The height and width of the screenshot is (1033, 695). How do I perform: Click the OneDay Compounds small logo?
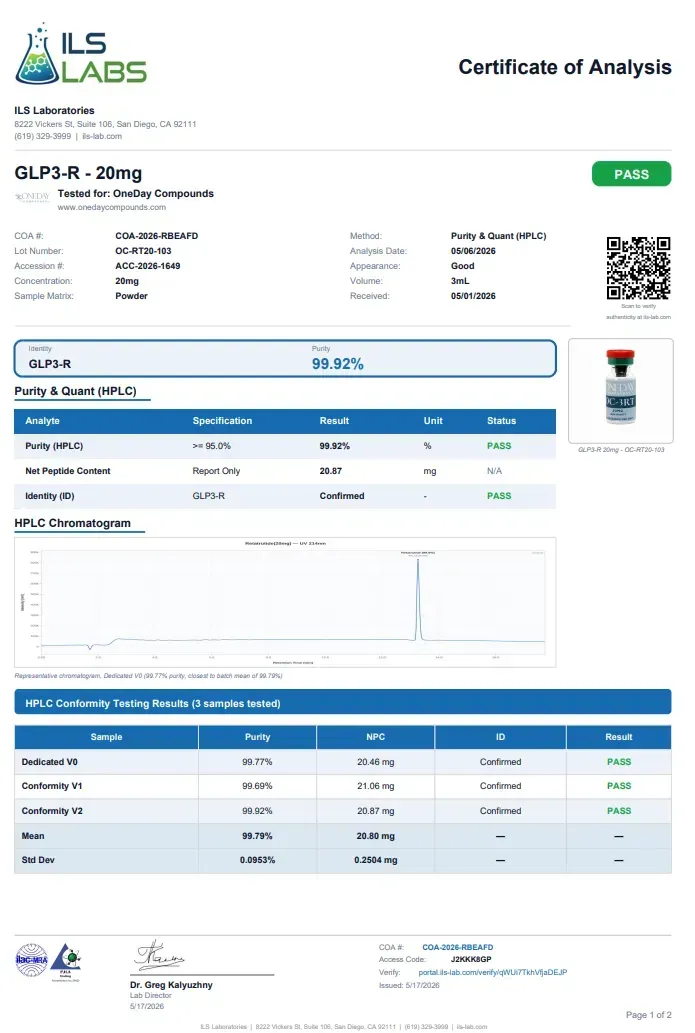coord(33,197)
